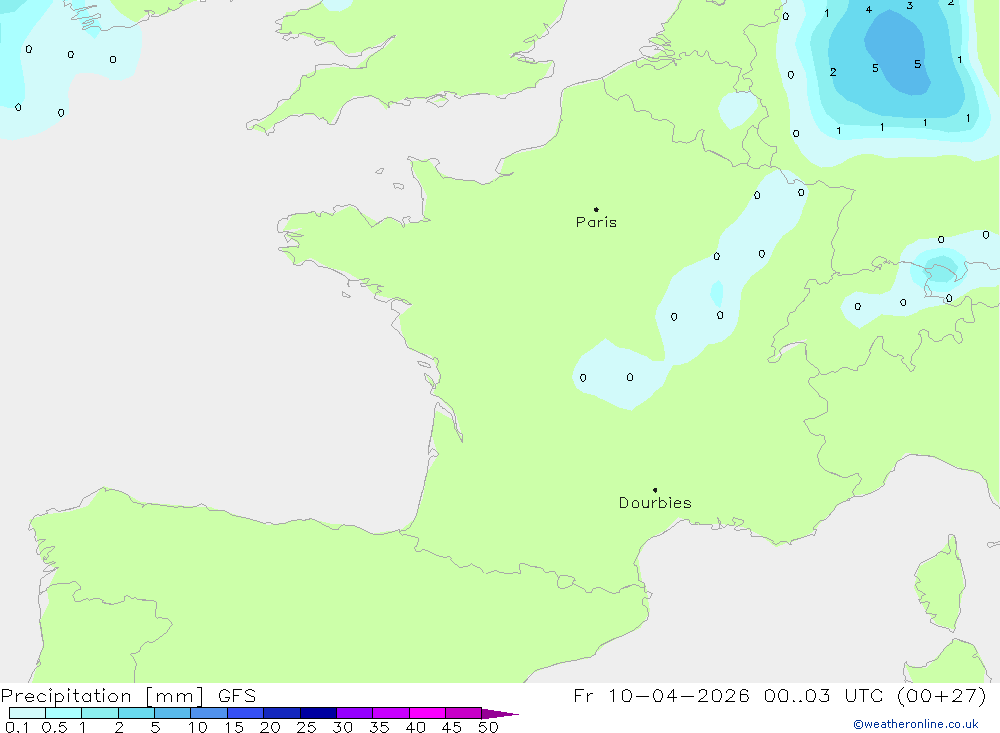Pick the 5–10 mm legend swatch
Viewport: 1000px width, 733px height.
(173, 713)
